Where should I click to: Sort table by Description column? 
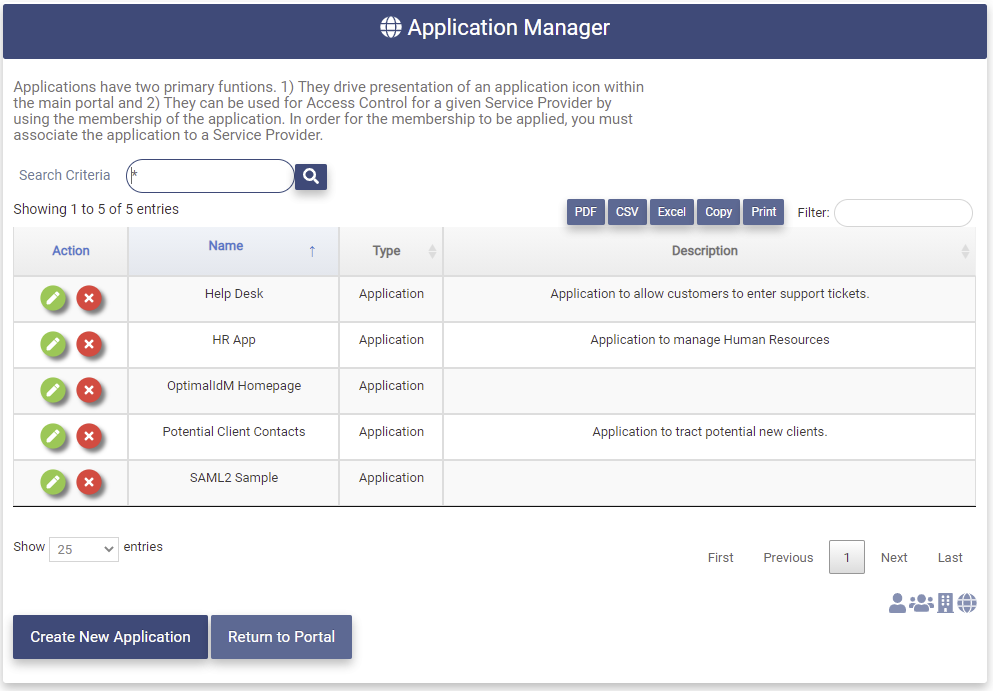709,251
